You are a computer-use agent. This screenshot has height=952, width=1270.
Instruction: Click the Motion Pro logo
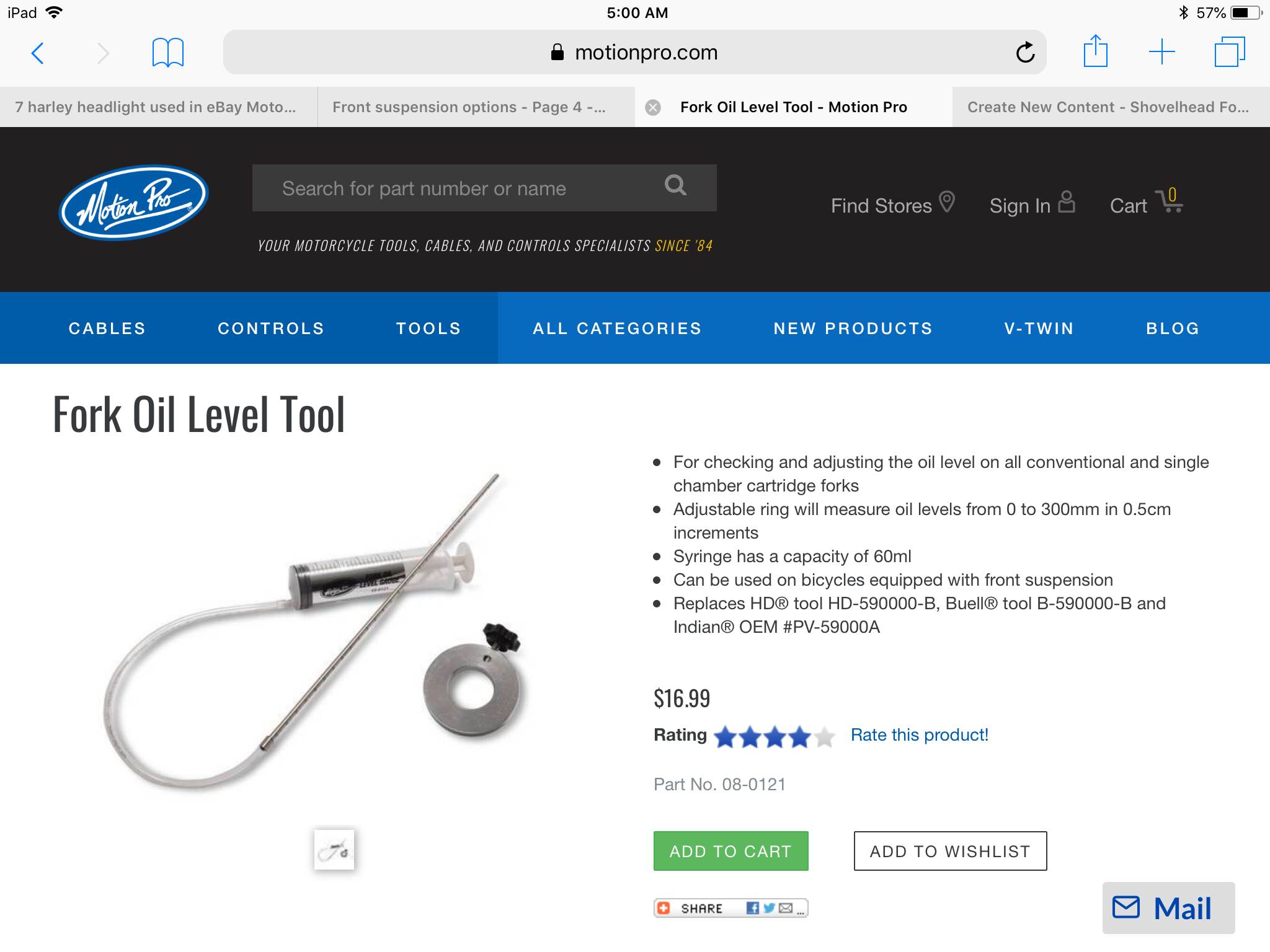tap(133, 203)
